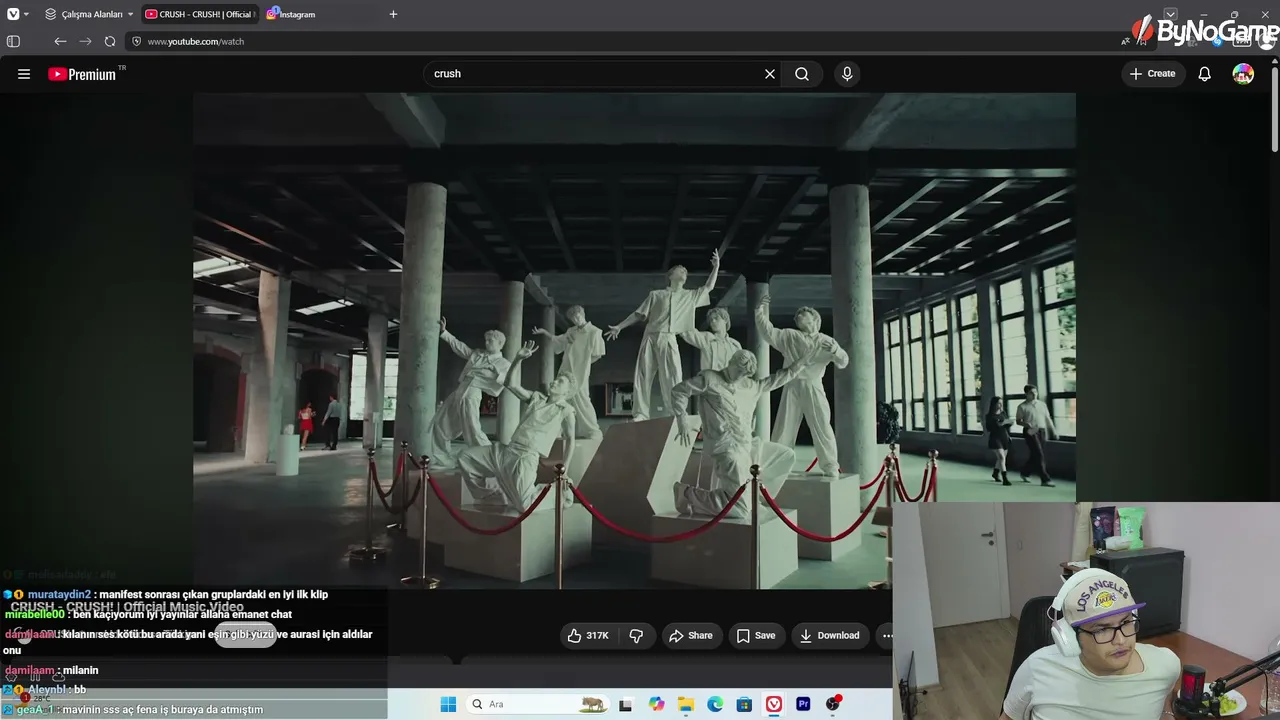The width and height of the screenshot is (1280, 720).
Task: Open the Windows Start menu
Action: 448,704
